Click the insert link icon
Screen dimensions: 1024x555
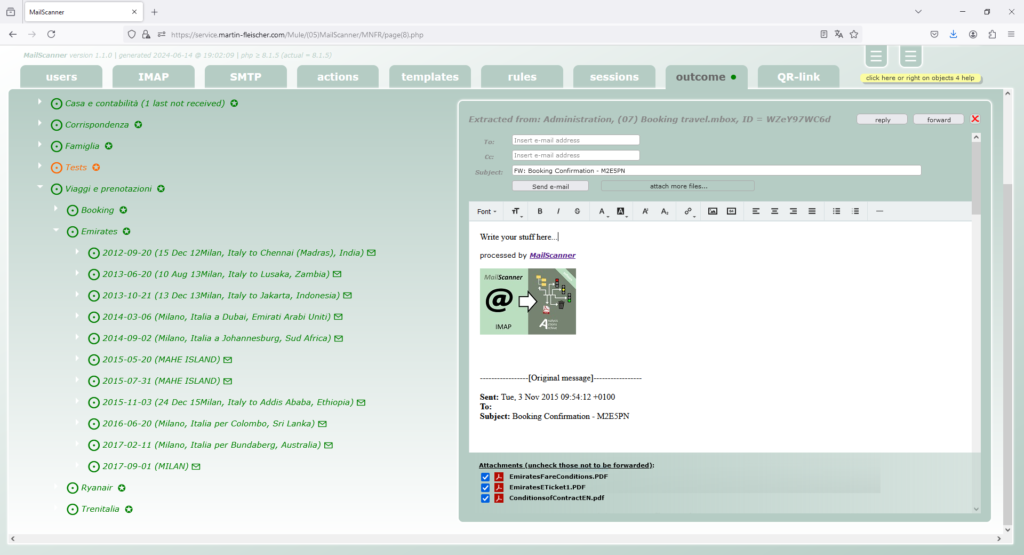tap(688, 211)
